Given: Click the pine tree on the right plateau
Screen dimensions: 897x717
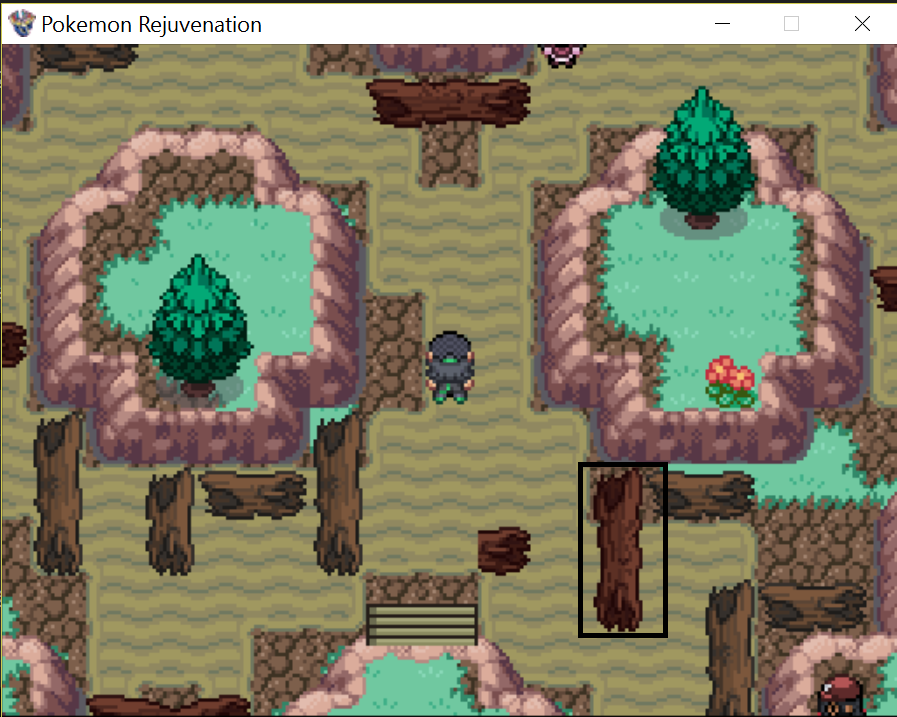Looking at the screenshot, I should pyautogui.click(x=702, y=157).
